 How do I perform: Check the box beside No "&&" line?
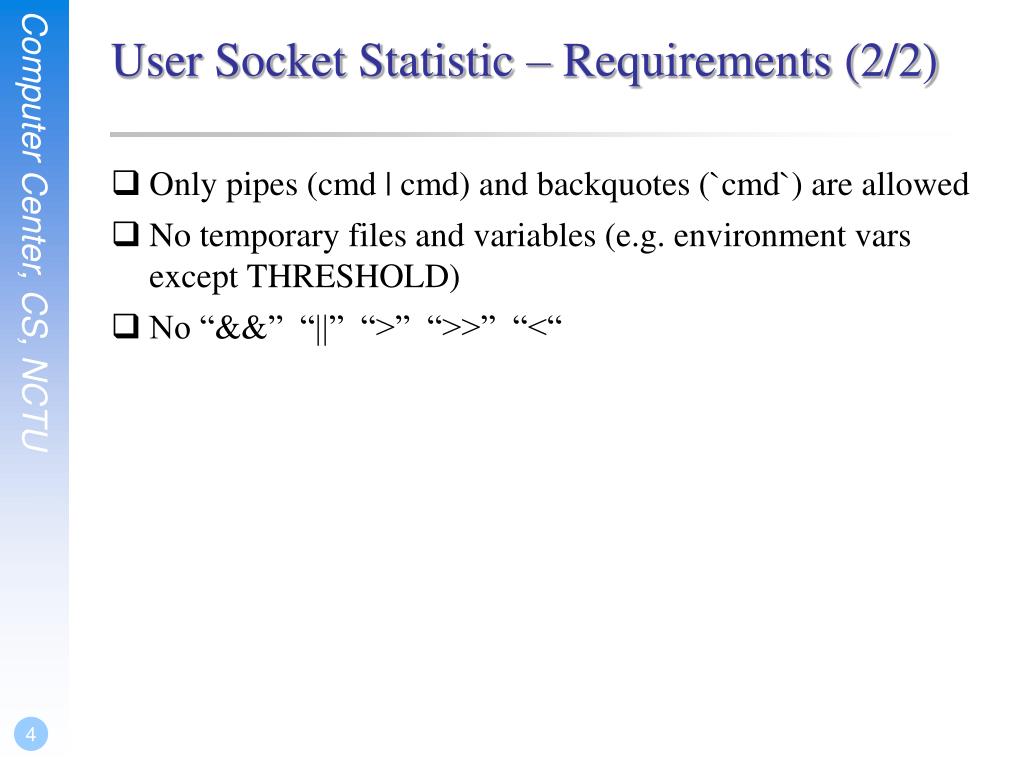tap(126, 325)
